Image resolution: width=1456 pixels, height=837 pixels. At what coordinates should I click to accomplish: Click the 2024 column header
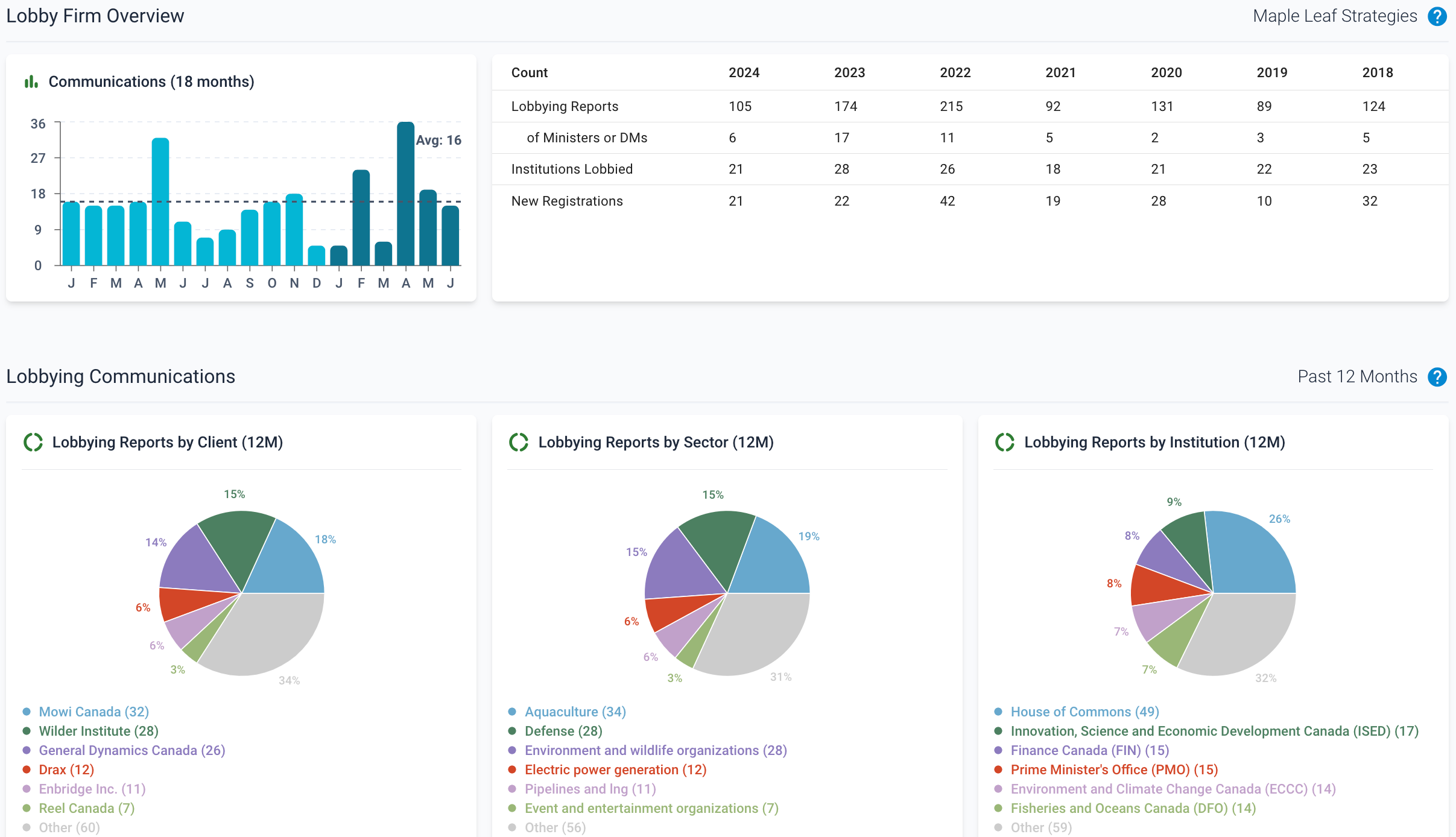coord(744,72)
